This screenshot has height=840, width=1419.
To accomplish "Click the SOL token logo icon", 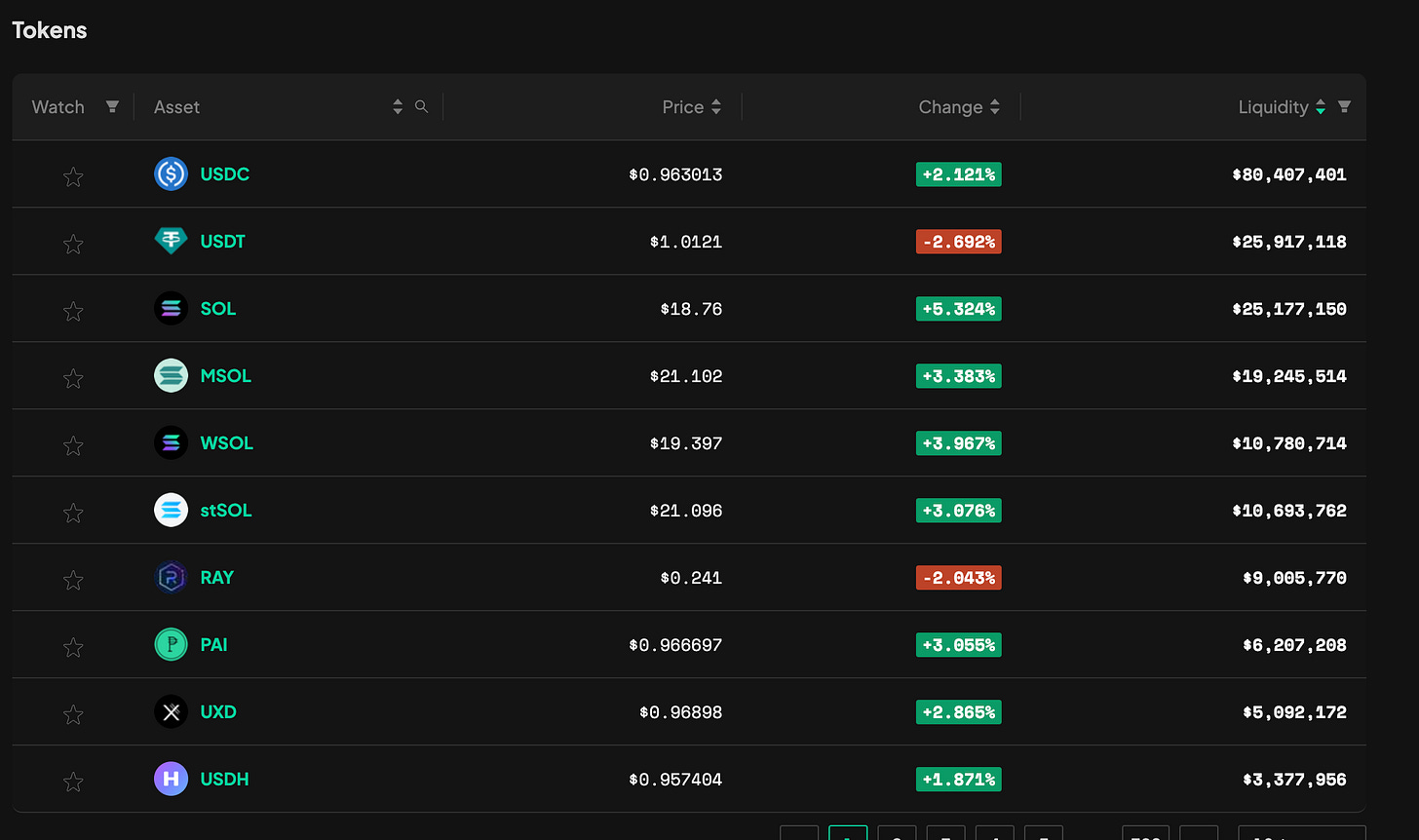I will pyautogui.click(x=171, y=308).
